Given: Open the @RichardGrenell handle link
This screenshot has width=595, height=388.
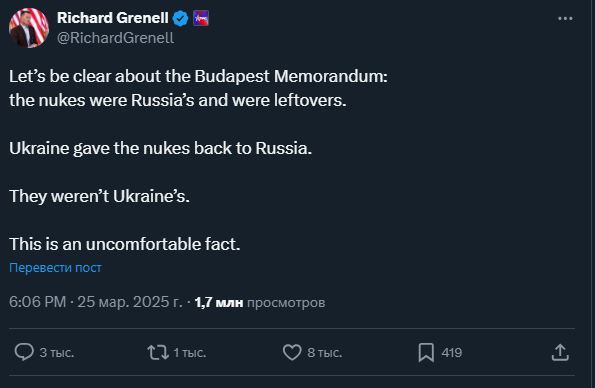Looking at the screenshot, I should (x=115, y=38).
